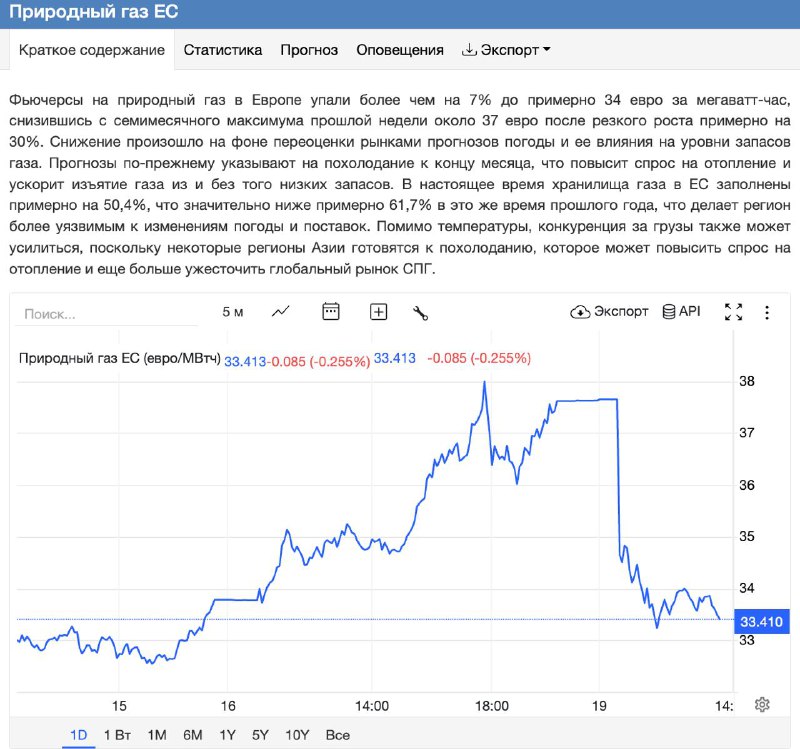The image size is (800, 749).
Task: Click the plus icon to add comparison
Action: click(x=378, y=312)
